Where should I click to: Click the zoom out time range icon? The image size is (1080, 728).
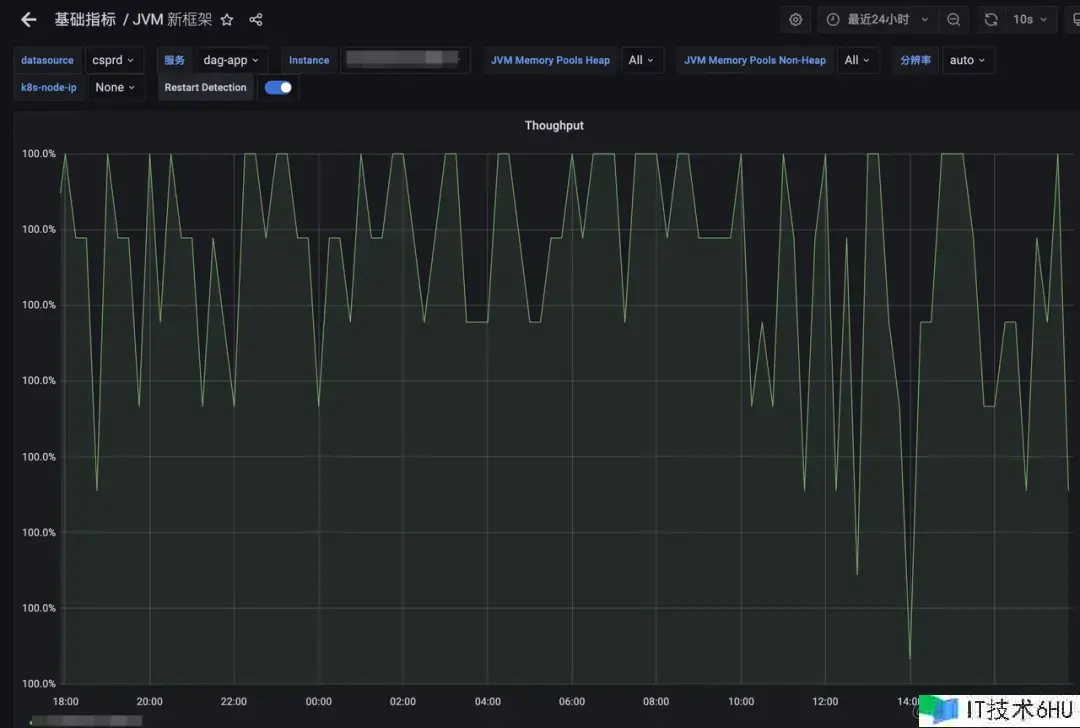coord(954,19)
